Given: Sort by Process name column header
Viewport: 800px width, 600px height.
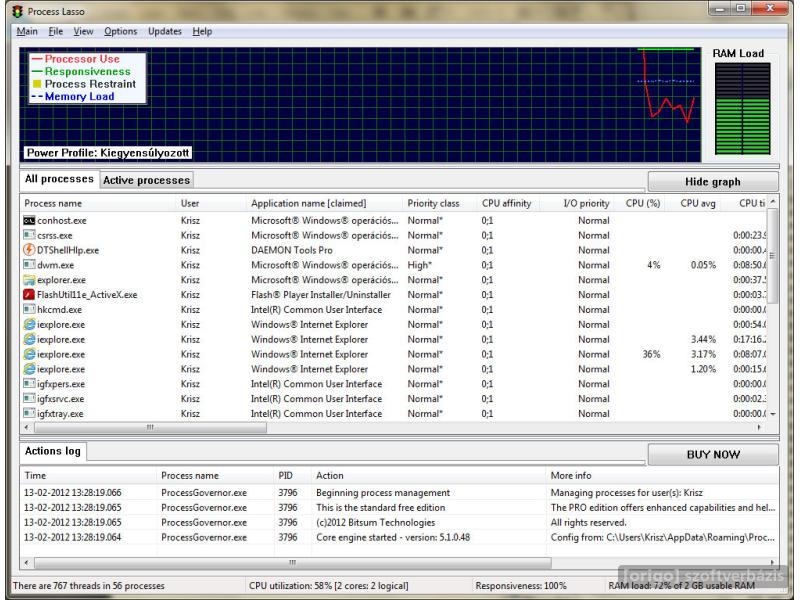Looking at the screenshot, I should coord(98,204).
